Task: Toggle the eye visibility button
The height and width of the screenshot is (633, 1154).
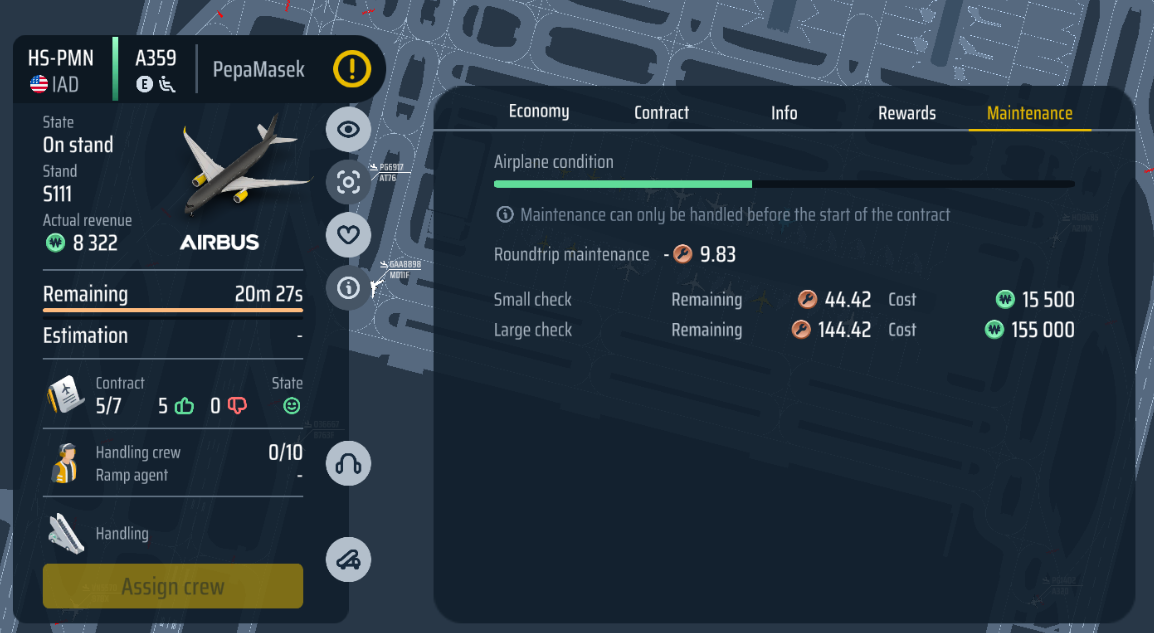Action: [x=348, y=129]
